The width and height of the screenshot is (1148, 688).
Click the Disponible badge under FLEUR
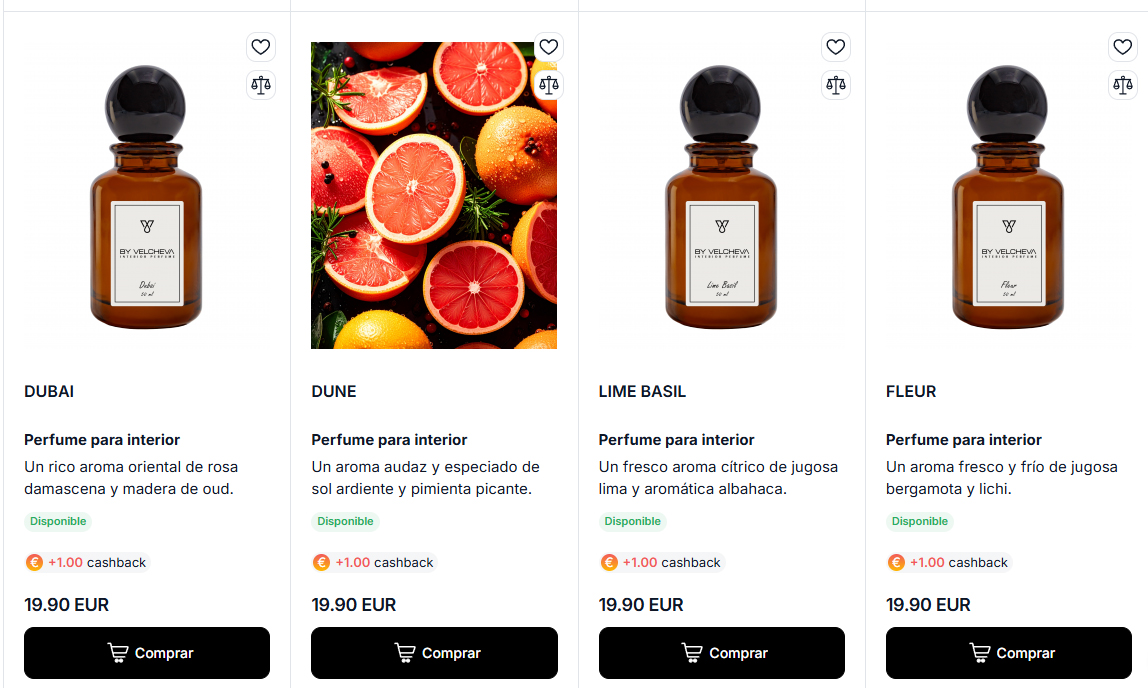click(x=919, y=521)
